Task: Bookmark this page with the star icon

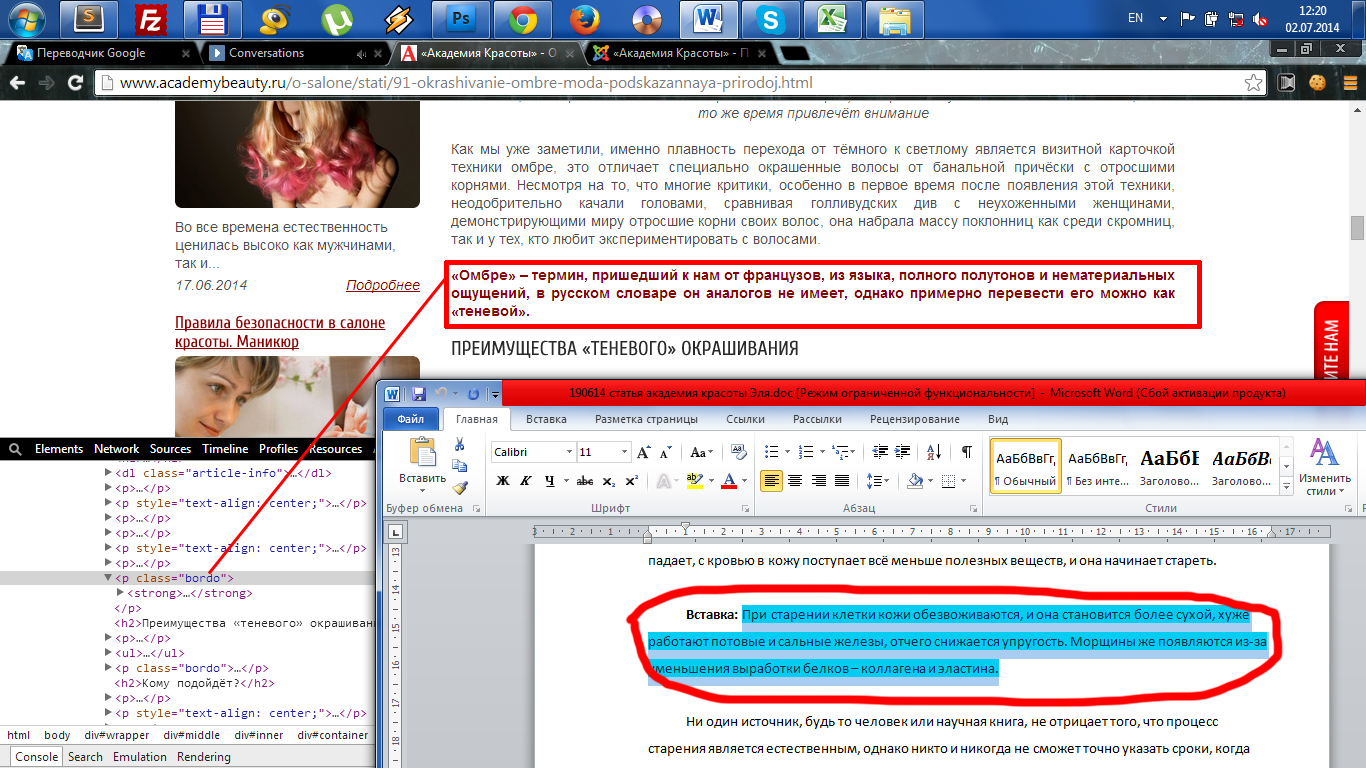Action: pos(1254,83)
